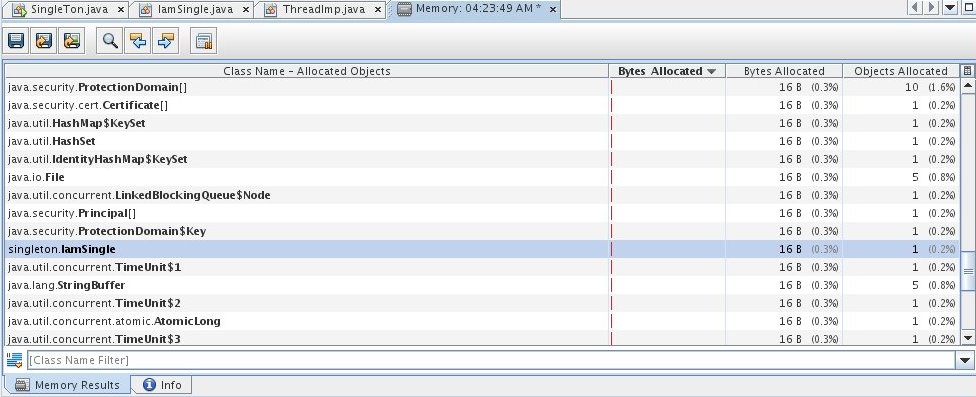Select the java.security.ProtectionDomain$Key row
The width and height of the screenshot is (976, 397).
click(x=482, y=231)
